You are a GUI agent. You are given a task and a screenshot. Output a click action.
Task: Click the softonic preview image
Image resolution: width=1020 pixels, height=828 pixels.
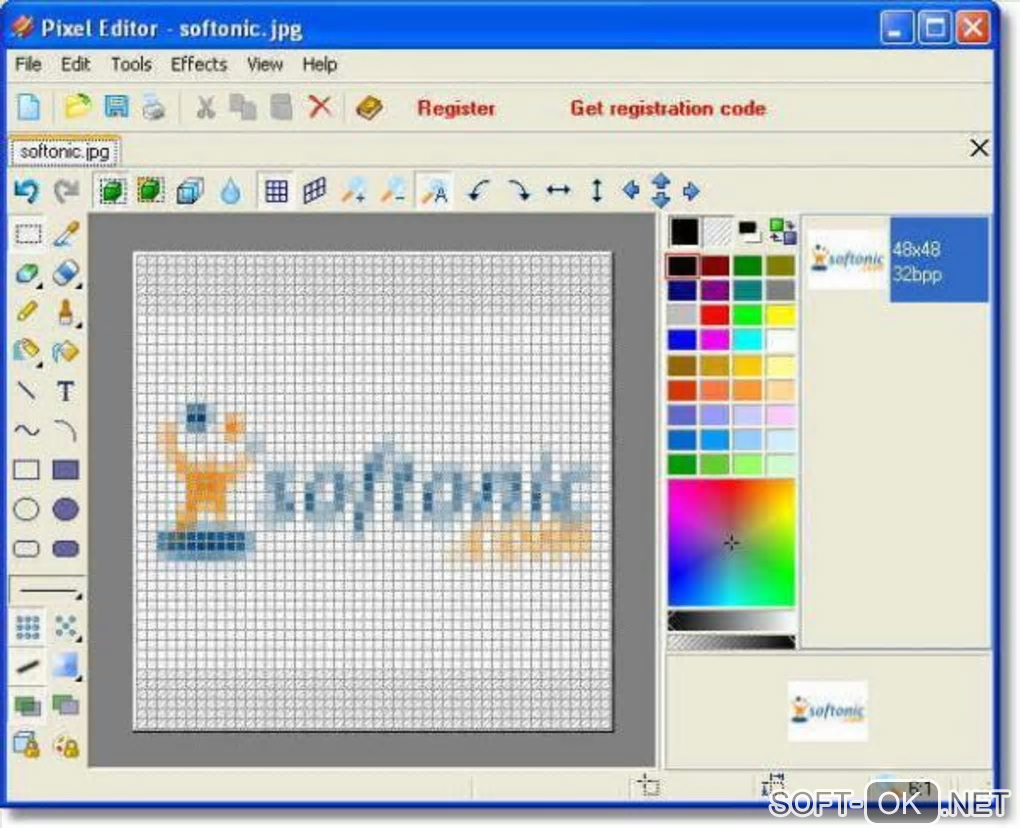click(827, 711)
